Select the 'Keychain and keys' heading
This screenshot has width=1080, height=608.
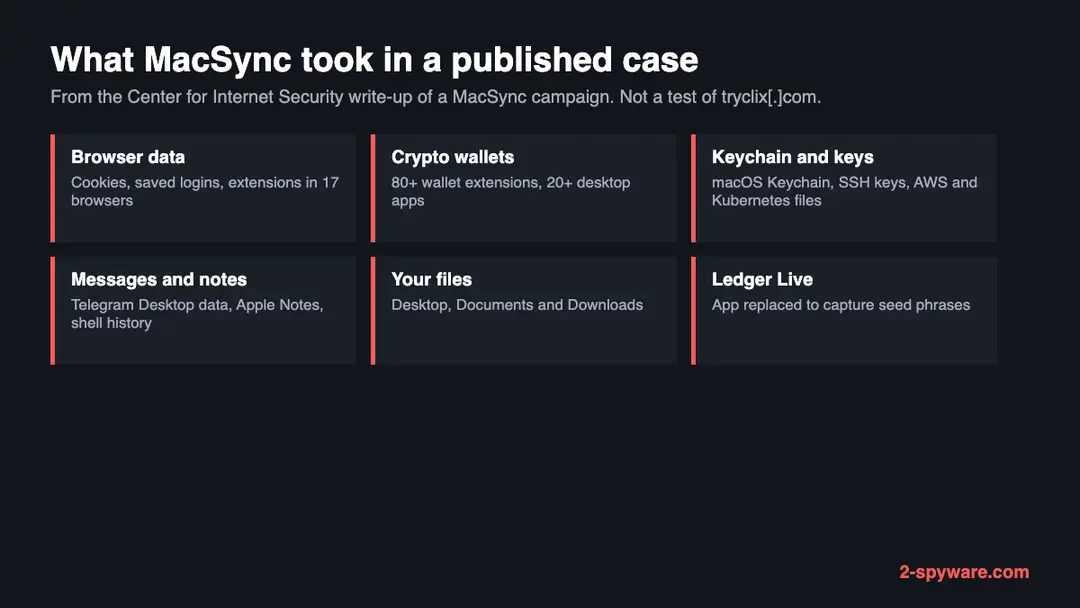point(792,157)
